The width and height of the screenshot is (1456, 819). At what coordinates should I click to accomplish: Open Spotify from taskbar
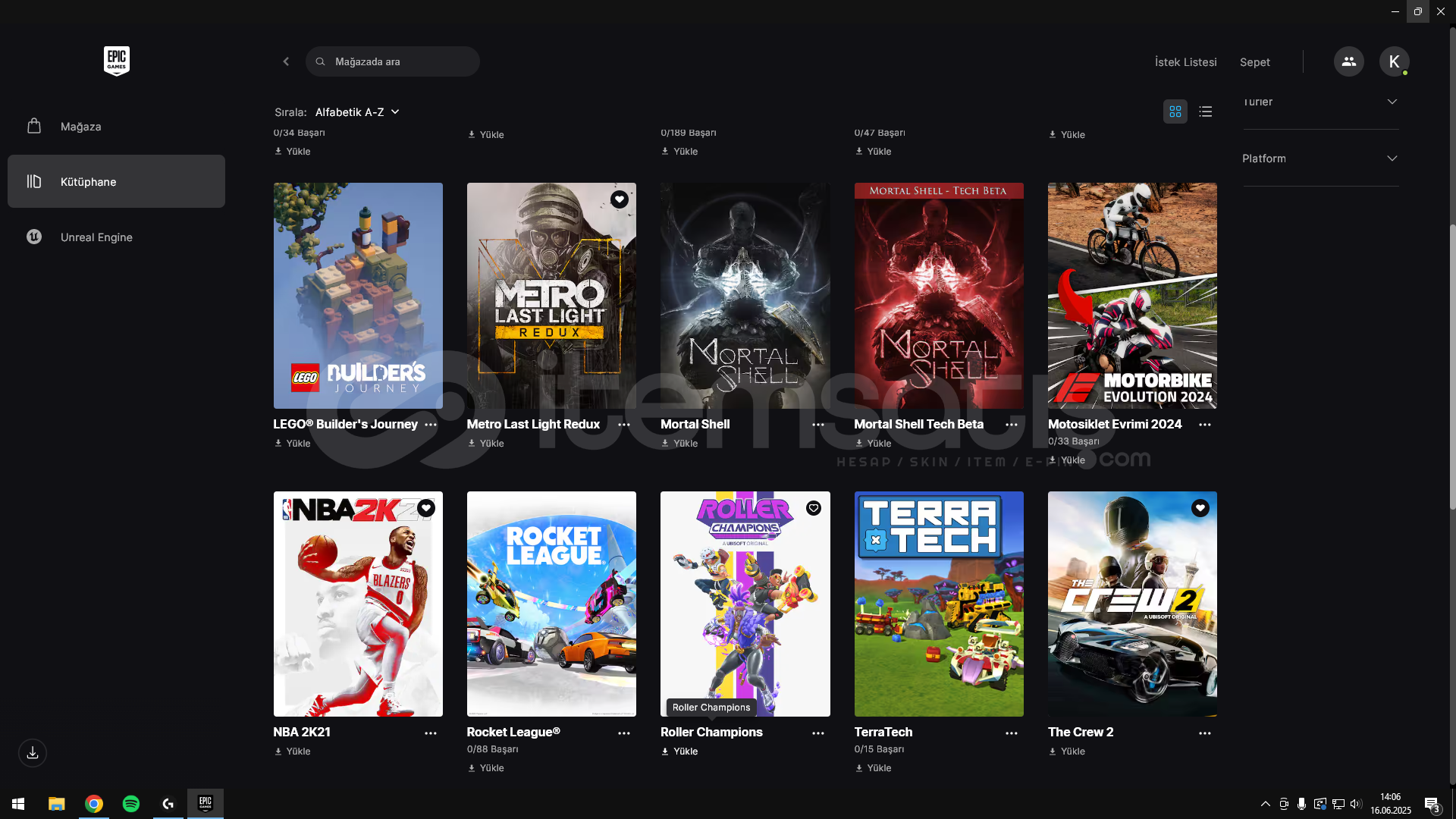[131, 804]
